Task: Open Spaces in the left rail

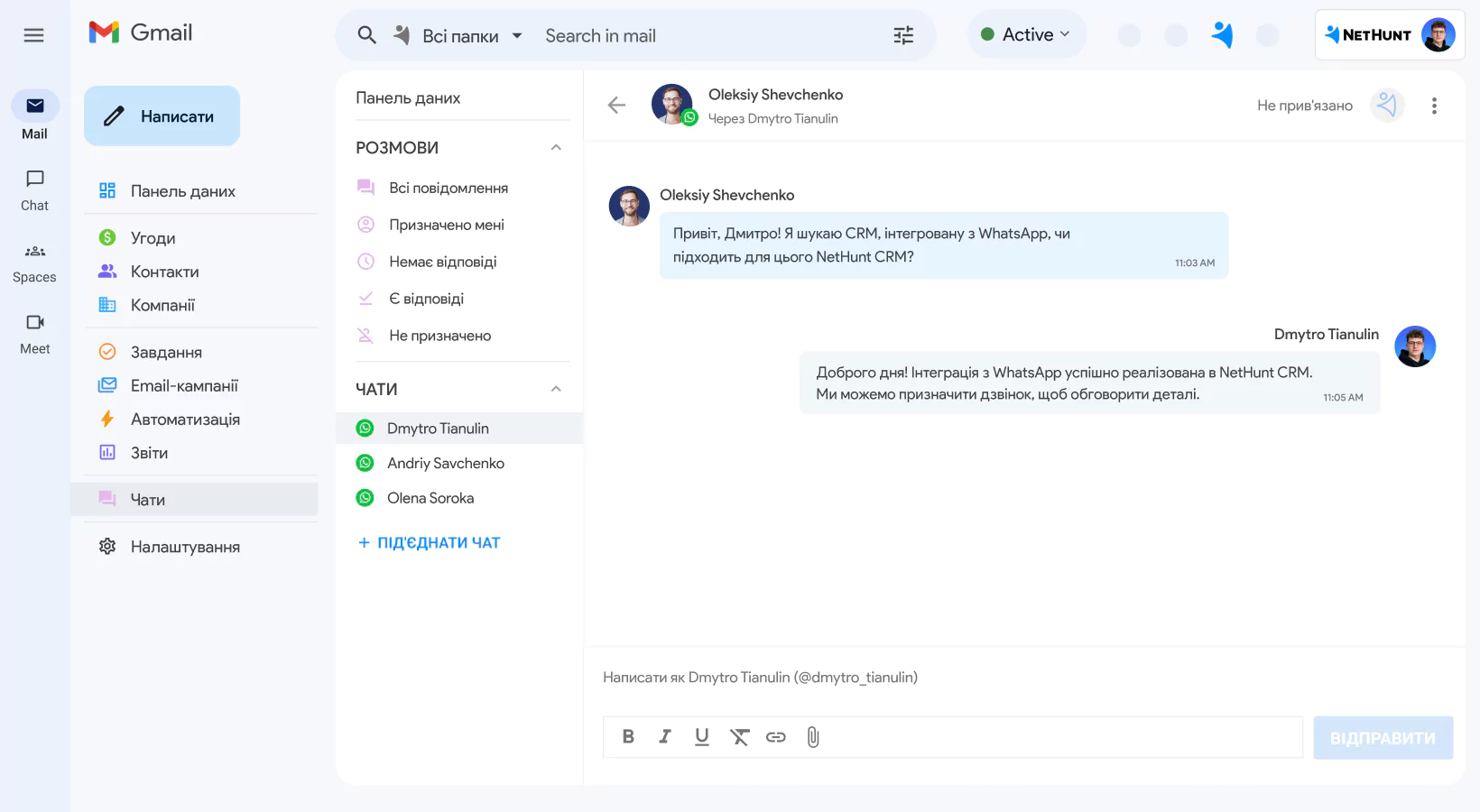Action: (x=35, y=262)
